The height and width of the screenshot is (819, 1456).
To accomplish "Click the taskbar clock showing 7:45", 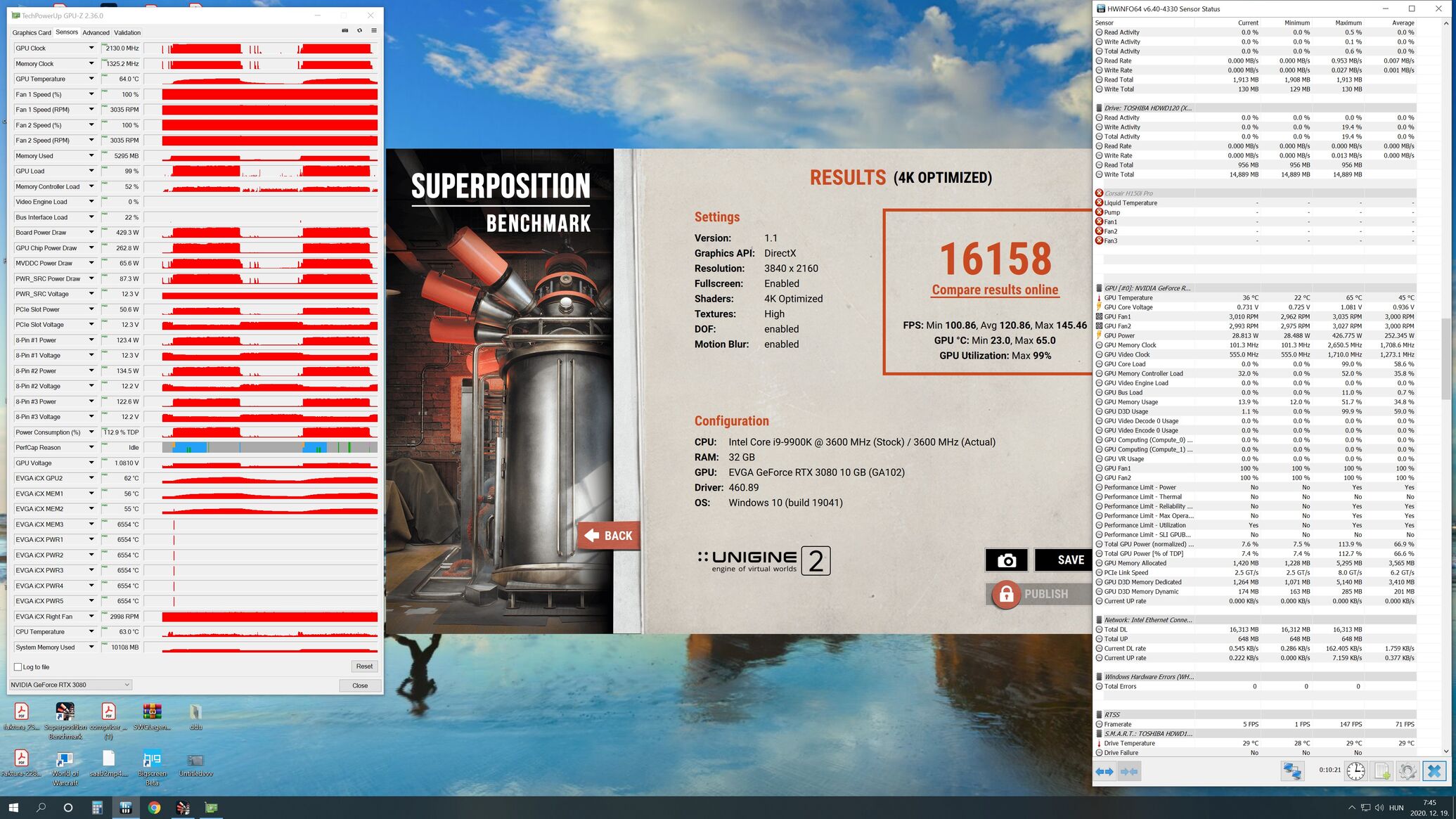I will coord(1429,808).
